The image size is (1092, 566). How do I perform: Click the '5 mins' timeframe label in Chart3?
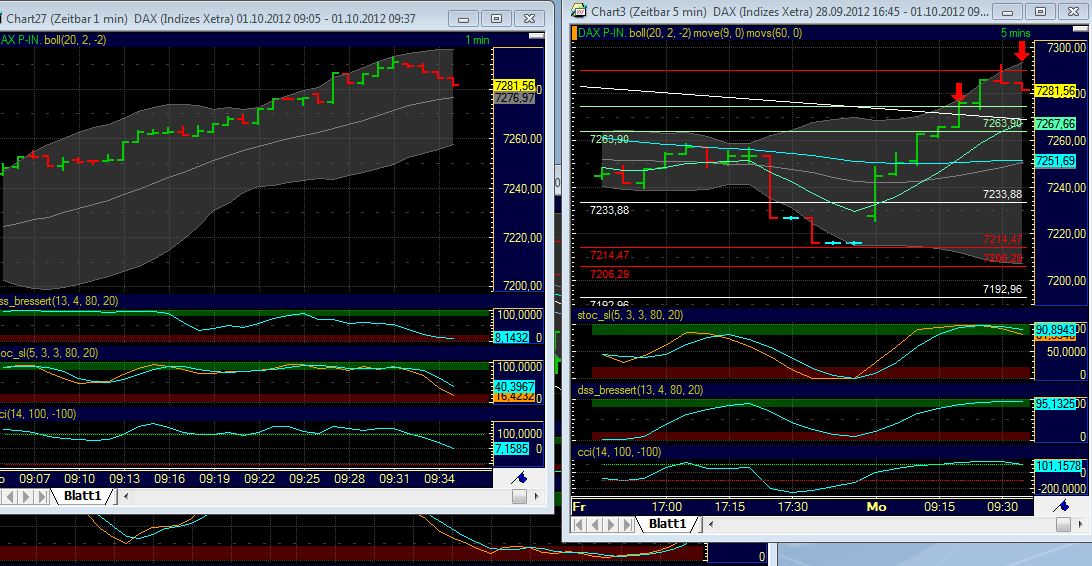(x=1015, y=33)
